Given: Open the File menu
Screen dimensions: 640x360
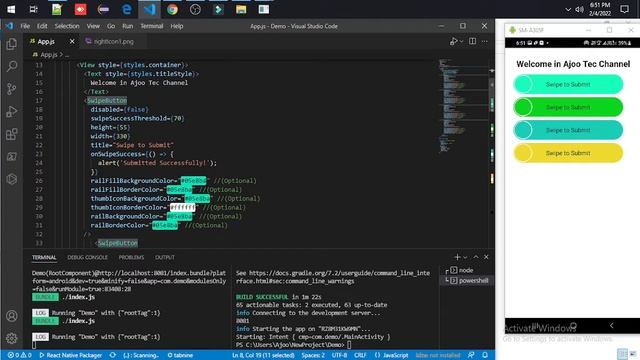Looking at the screenshot, I should (25, 26).
